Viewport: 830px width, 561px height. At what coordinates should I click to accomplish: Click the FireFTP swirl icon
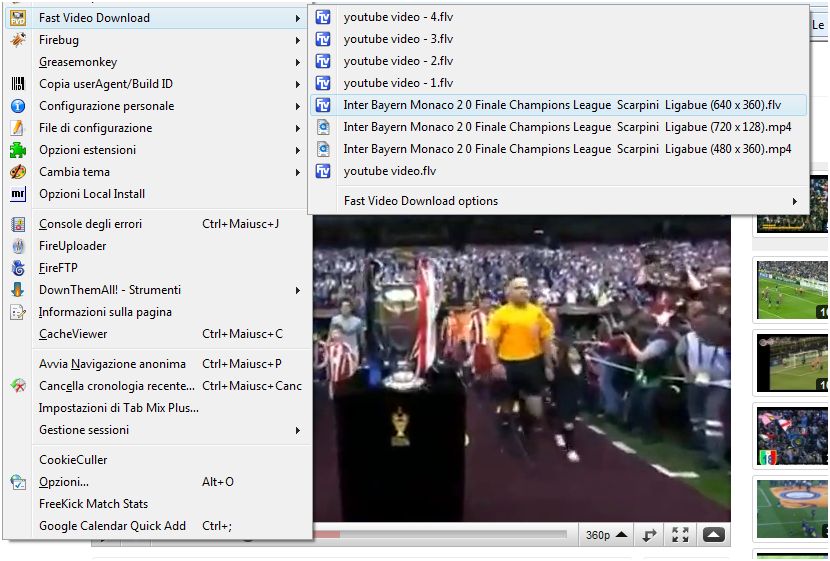(18, 268)
